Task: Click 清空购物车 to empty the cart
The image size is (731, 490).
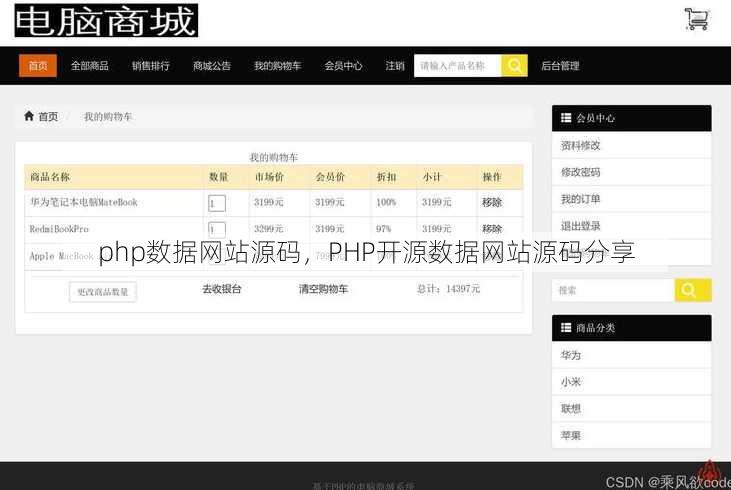Action: tap(323, 289)
